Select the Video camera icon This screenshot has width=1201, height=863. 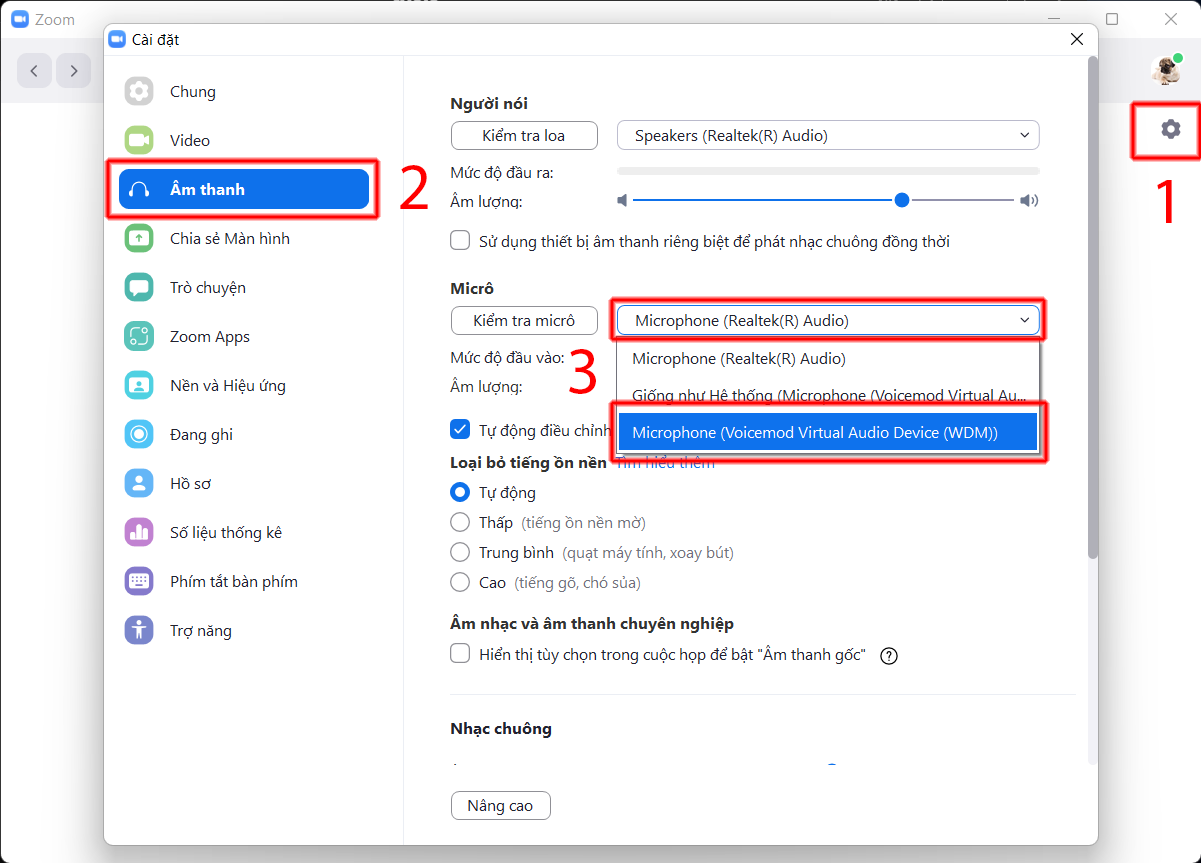click(x=139, y=141)
